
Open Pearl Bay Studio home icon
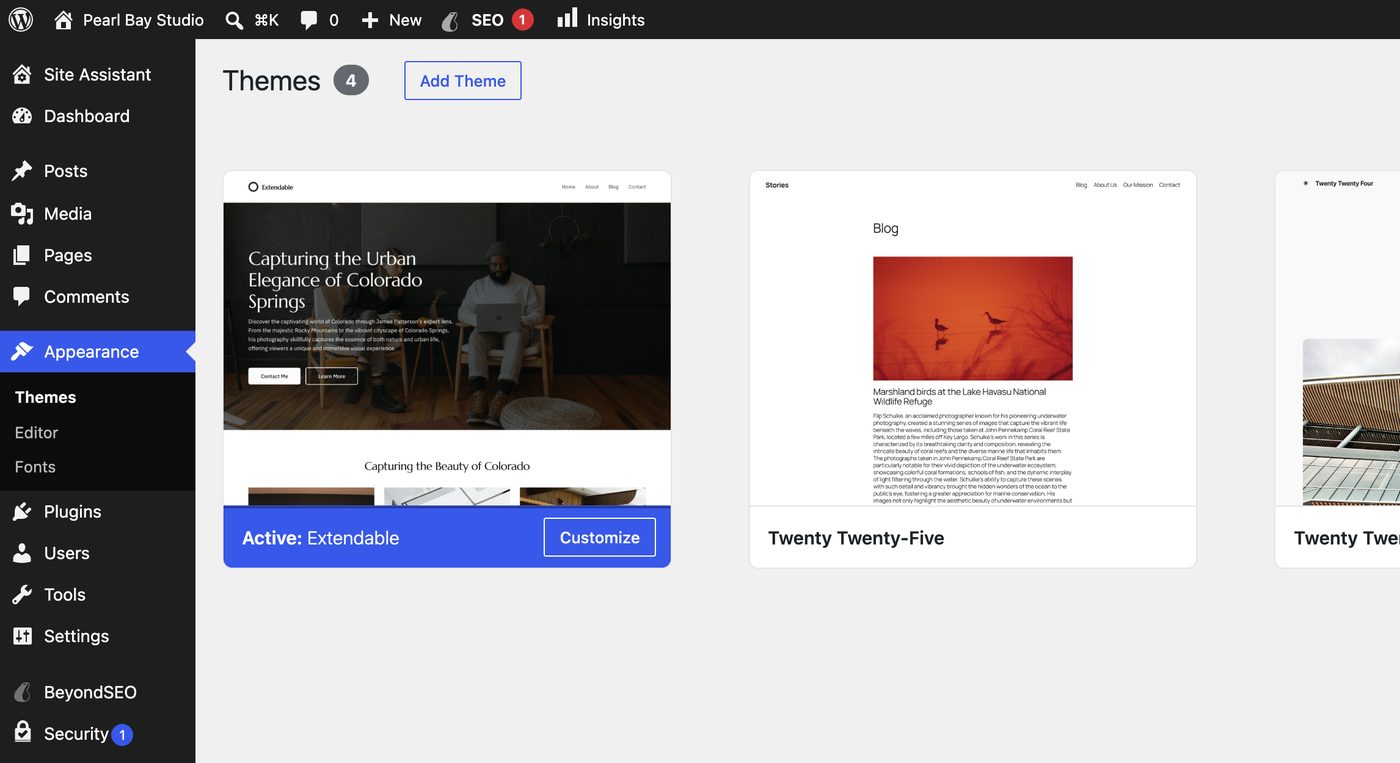[x=63, y=20]
